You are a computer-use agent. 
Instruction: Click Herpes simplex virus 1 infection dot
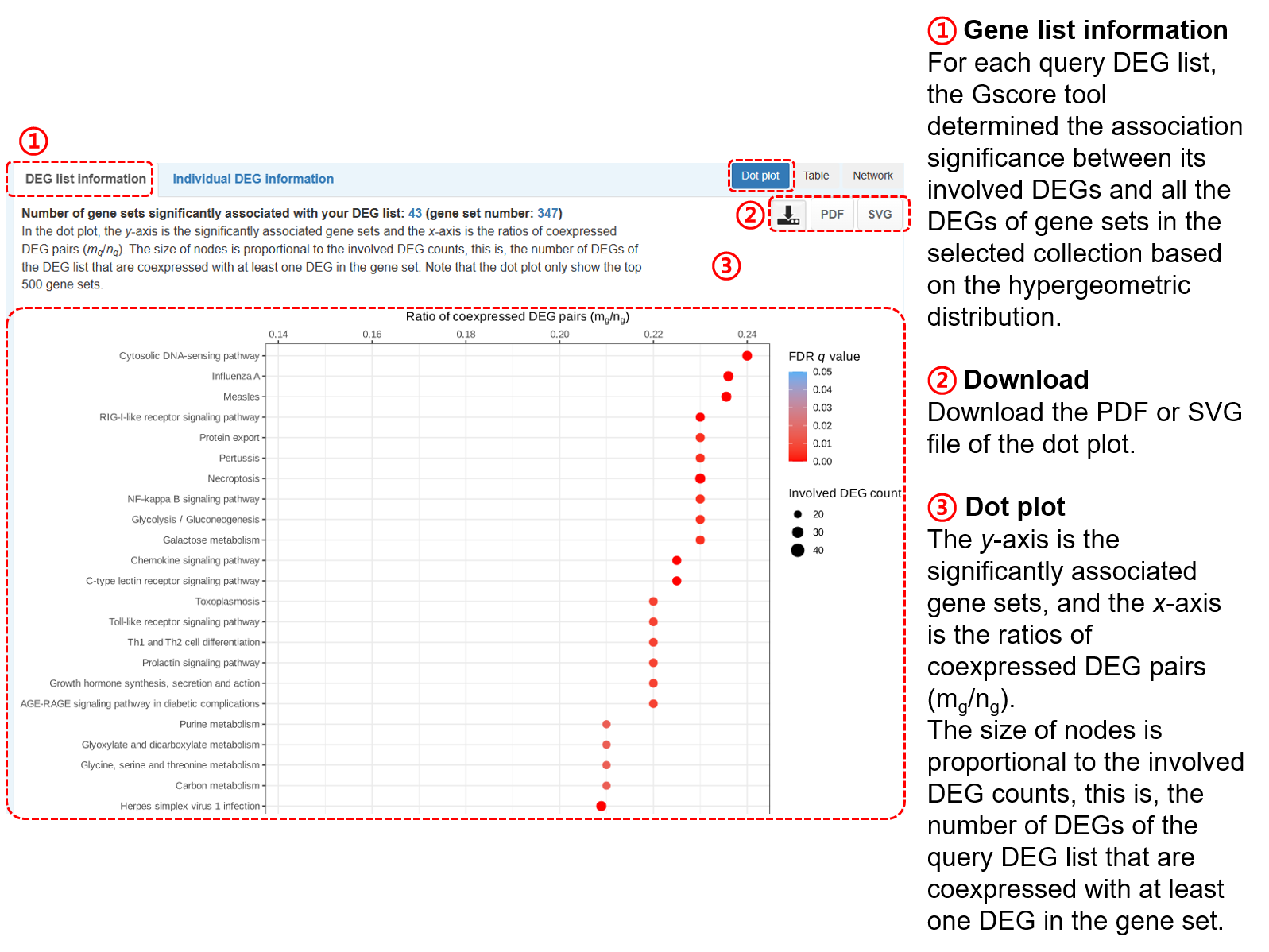602,806
